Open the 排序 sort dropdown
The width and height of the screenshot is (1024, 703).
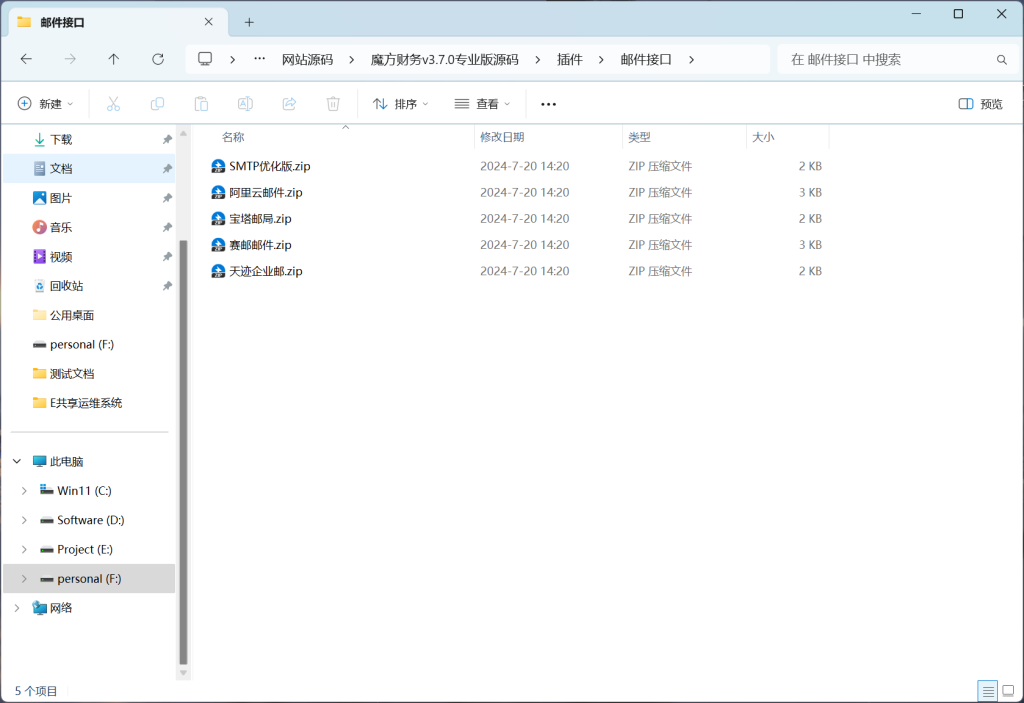pyautogui.click(x=399, y=103)
